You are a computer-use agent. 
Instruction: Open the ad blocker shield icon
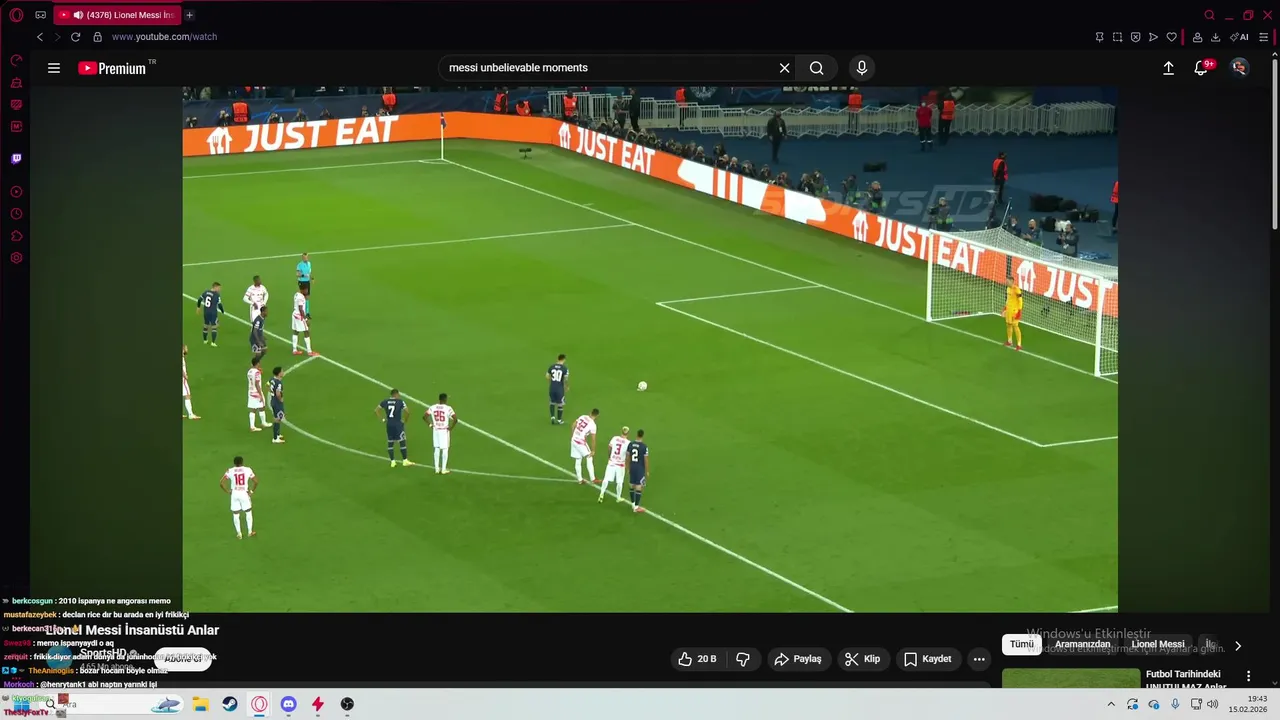click(x=1135, y=37)
